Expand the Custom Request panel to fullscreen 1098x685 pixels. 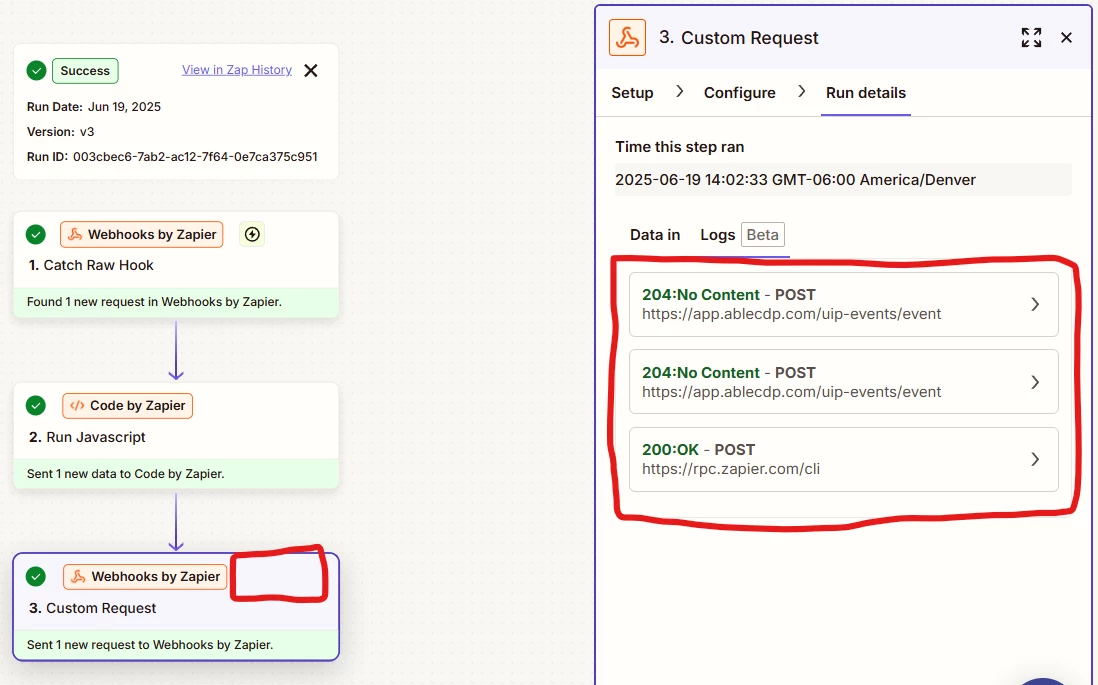tap(1031, 38)
